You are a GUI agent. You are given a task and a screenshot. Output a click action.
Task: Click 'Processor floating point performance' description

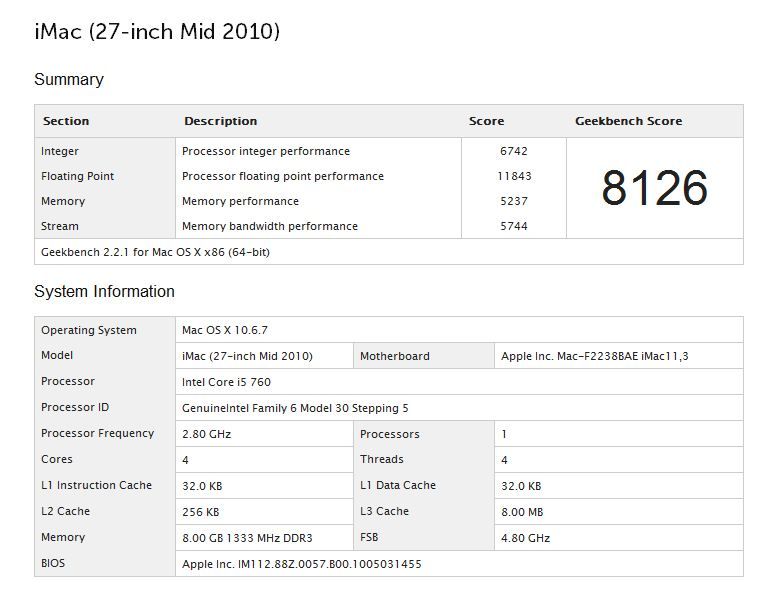point(283,176)
